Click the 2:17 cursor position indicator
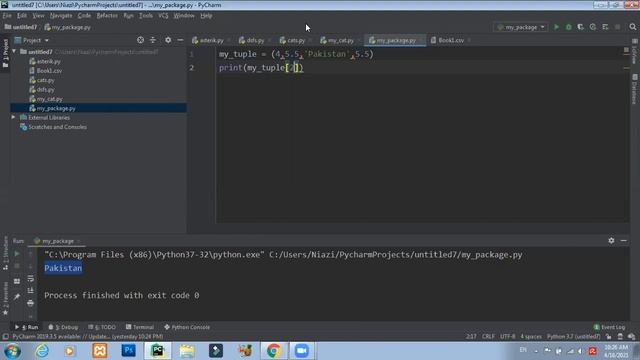Image resolution: width=640 pixels, height=360 pixels. pos(471,337)
